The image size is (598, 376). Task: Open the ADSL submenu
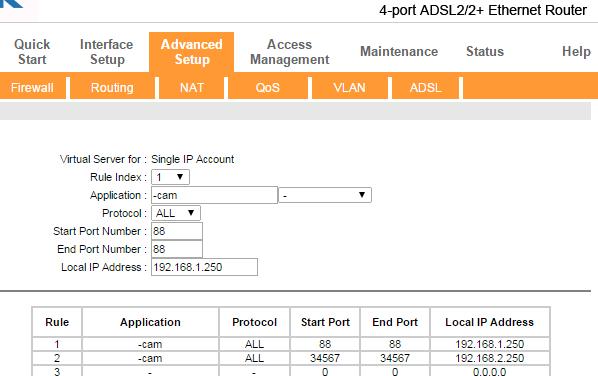[x=425, y=88]
